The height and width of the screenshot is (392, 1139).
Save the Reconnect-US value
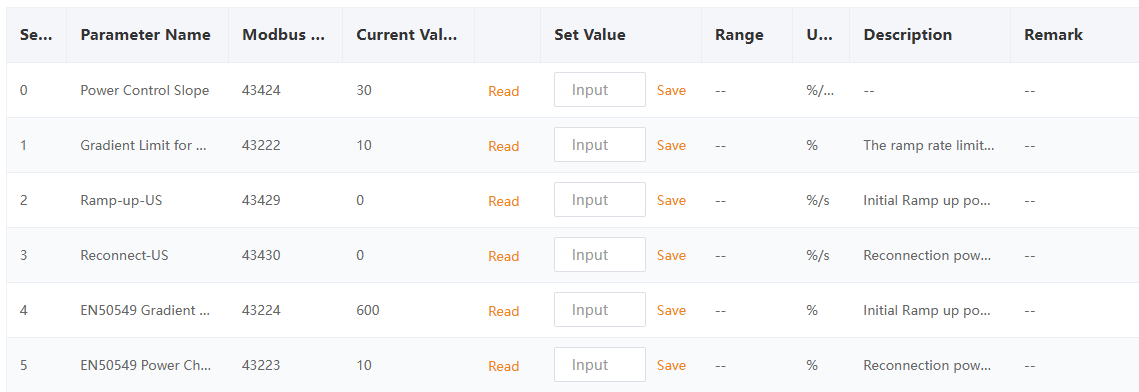pos(671,256)
